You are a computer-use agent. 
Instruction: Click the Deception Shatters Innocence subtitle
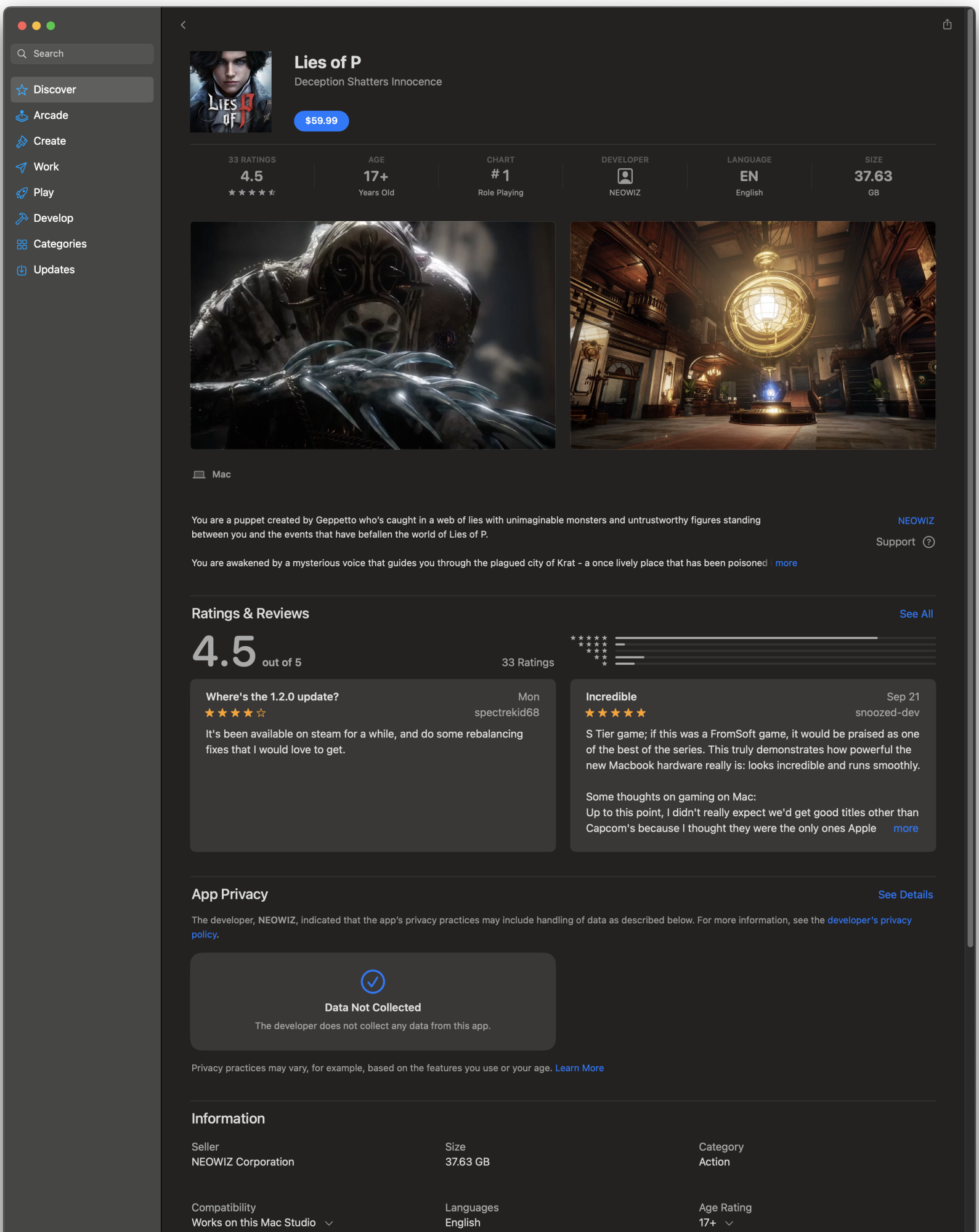tap(368, 82)
